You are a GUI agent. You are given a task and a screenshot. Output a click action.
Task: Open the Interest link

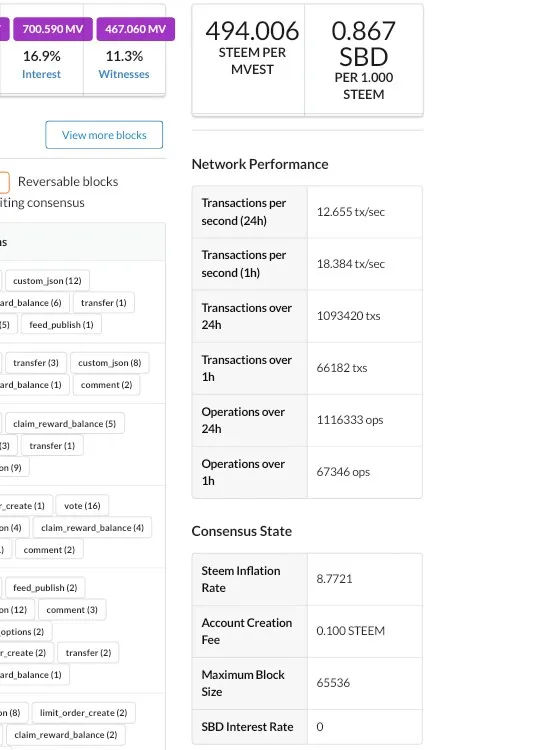click(41, 74)
